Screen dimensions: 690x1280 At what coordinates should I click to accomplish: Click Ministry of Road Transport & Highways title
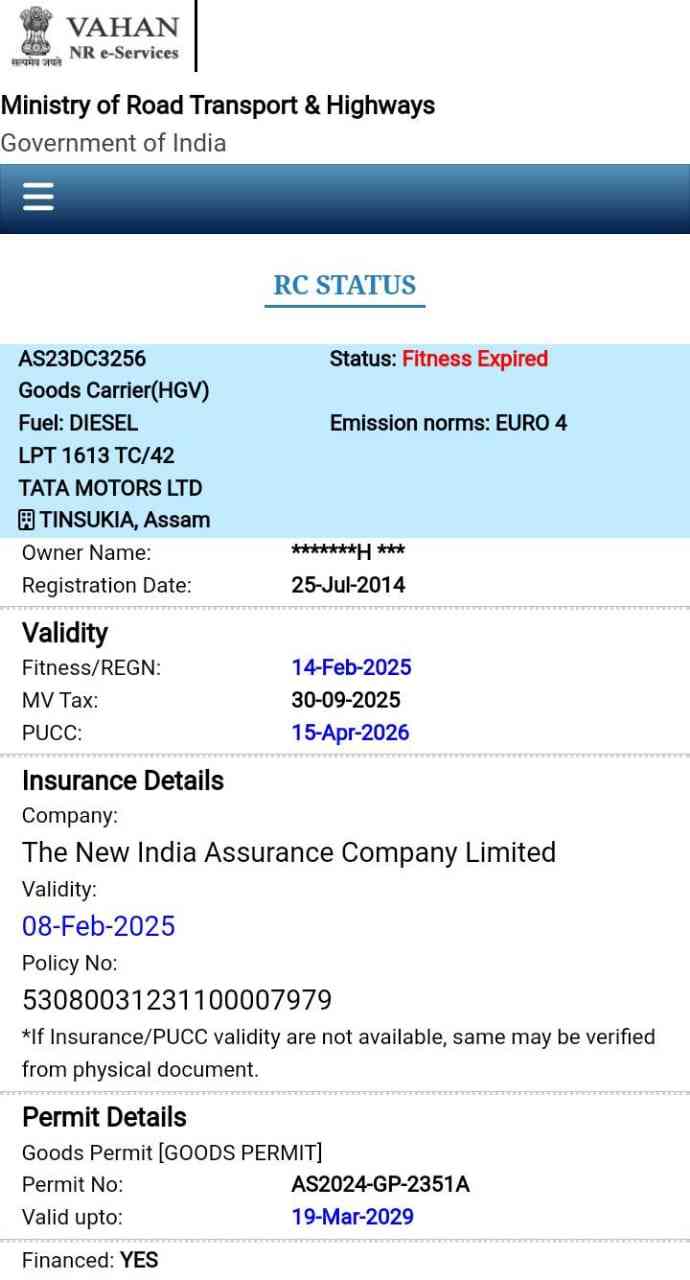[218, 105]
